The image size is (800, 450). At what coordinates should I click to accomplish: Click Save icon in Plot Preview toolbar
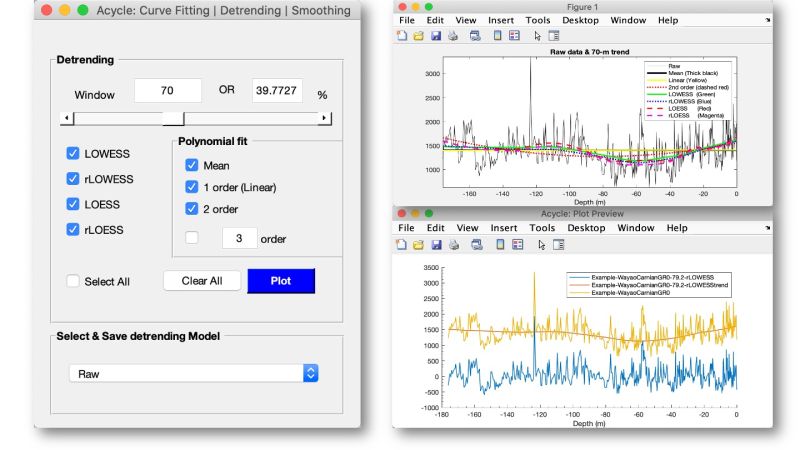[x=436, y=245]
